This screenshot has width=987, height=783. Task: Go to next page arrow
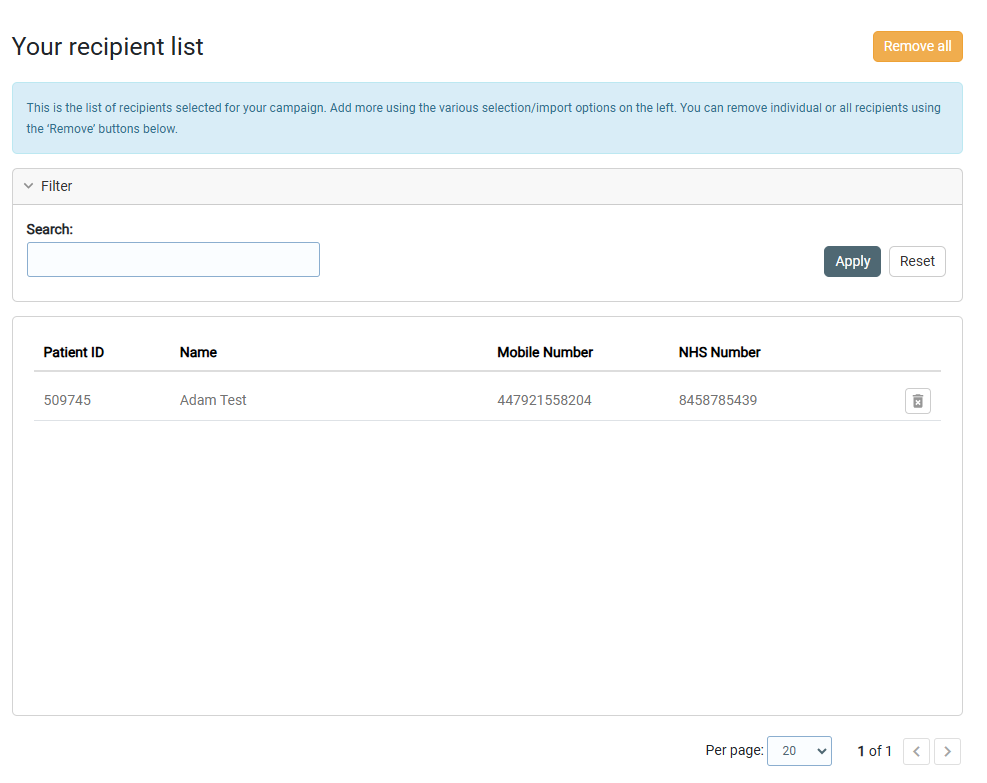(x=947, y=752)
